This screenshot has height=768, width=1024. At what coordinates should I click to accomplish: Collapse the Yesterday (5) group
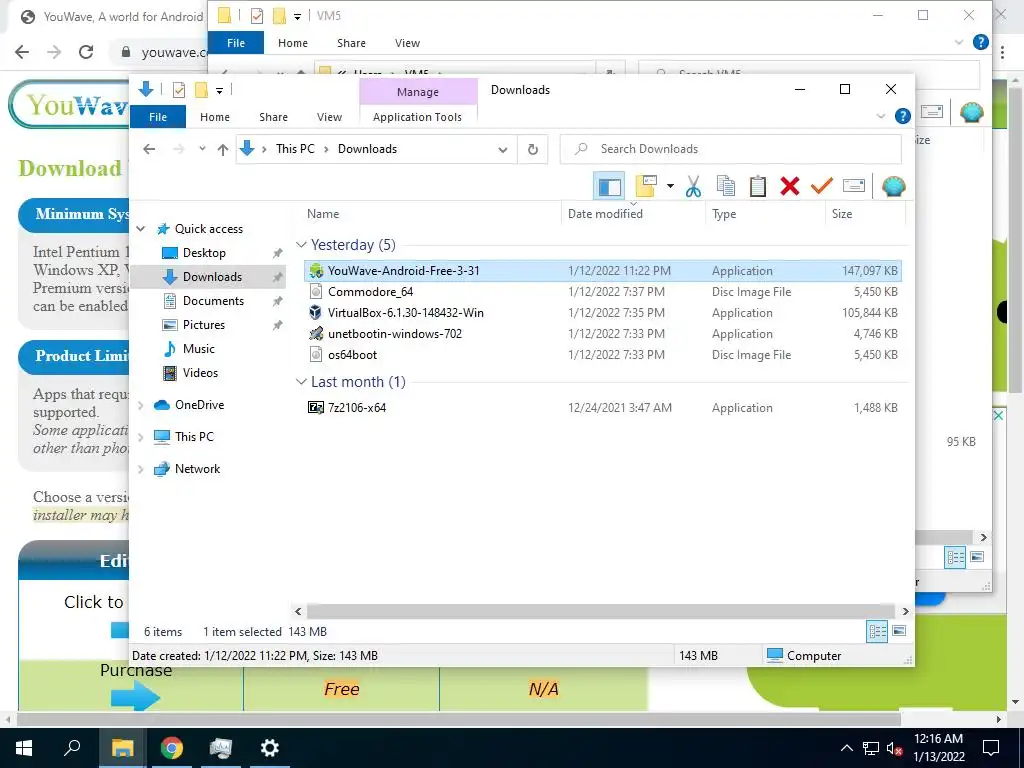(x=301, y=245)
